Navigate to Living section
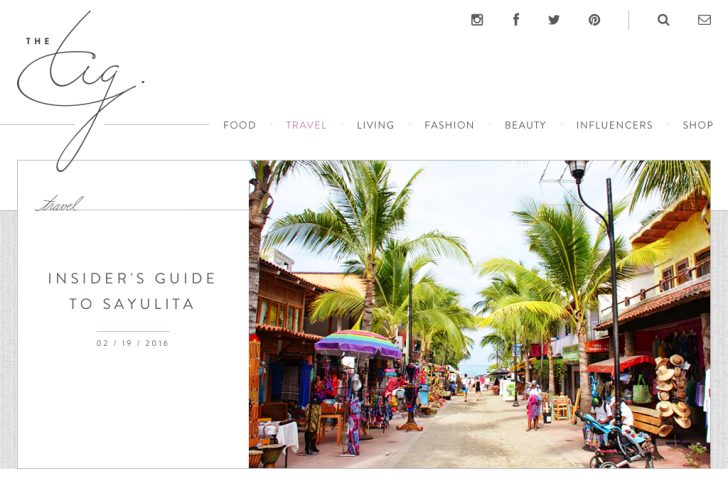The height and width of the screenshot is (493, 728). (376, 125)
